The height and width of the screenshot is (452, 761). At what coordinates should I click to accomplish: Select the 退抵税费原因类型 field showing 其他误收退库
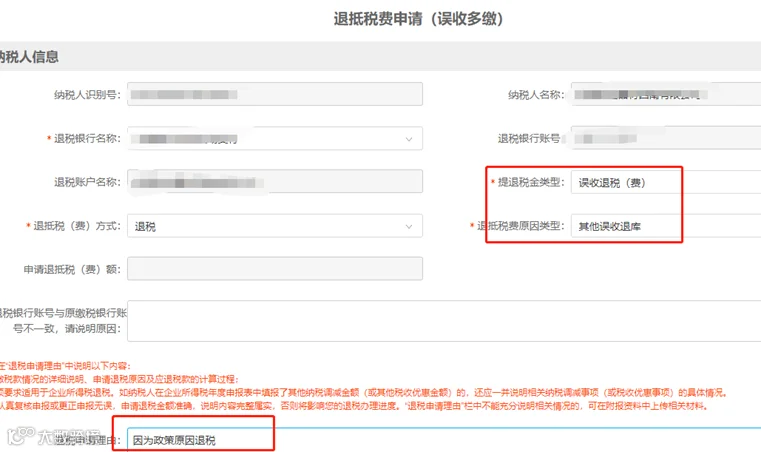pos(666,226)
